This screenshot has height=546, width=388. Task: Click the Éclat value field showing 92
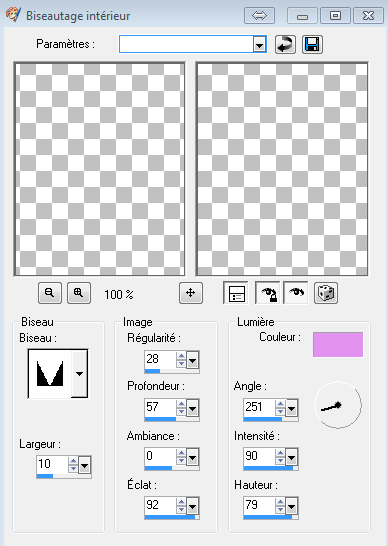pyautogui.click(x=160, y=506)
